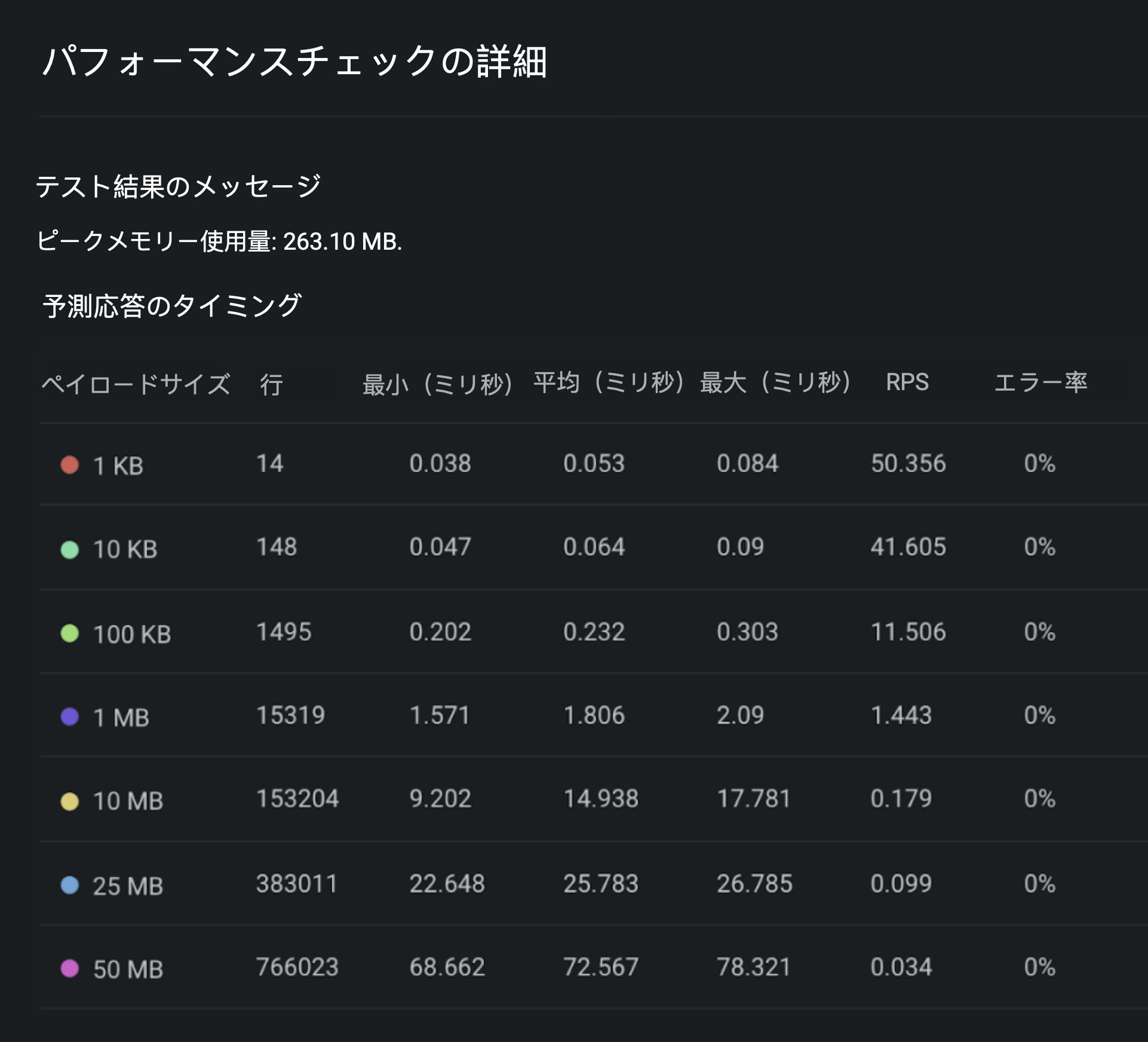Click the ピークメモリー使用量 message text

[x=219, y=241]
